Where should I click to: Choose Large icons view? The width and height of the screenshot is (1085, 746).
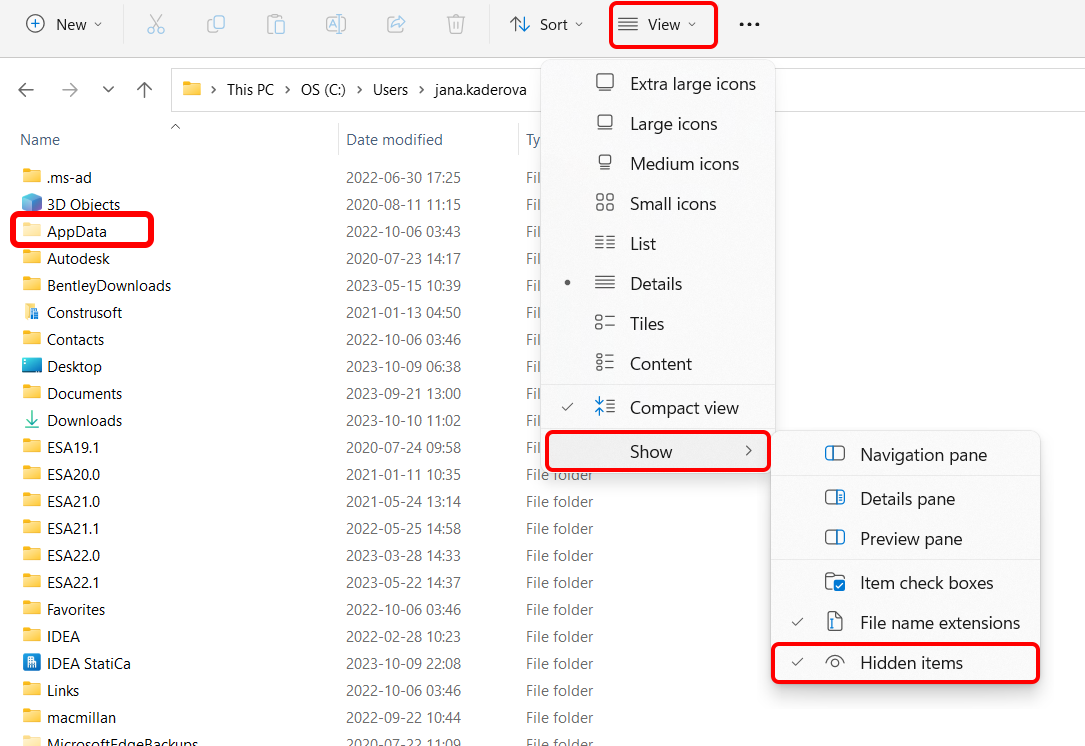(674, 123)
